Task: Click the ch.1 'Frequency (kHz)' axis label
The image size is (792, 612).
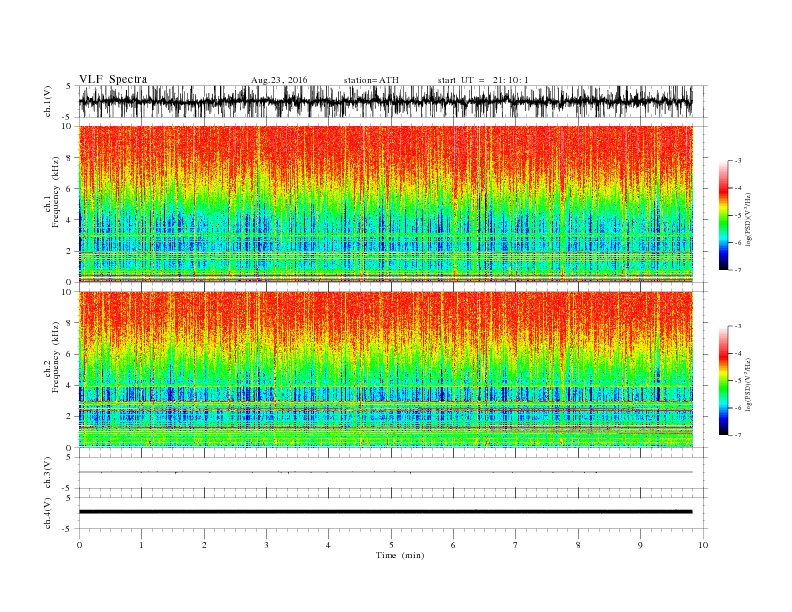Action: pyautogui.click(x=55, y=192)
